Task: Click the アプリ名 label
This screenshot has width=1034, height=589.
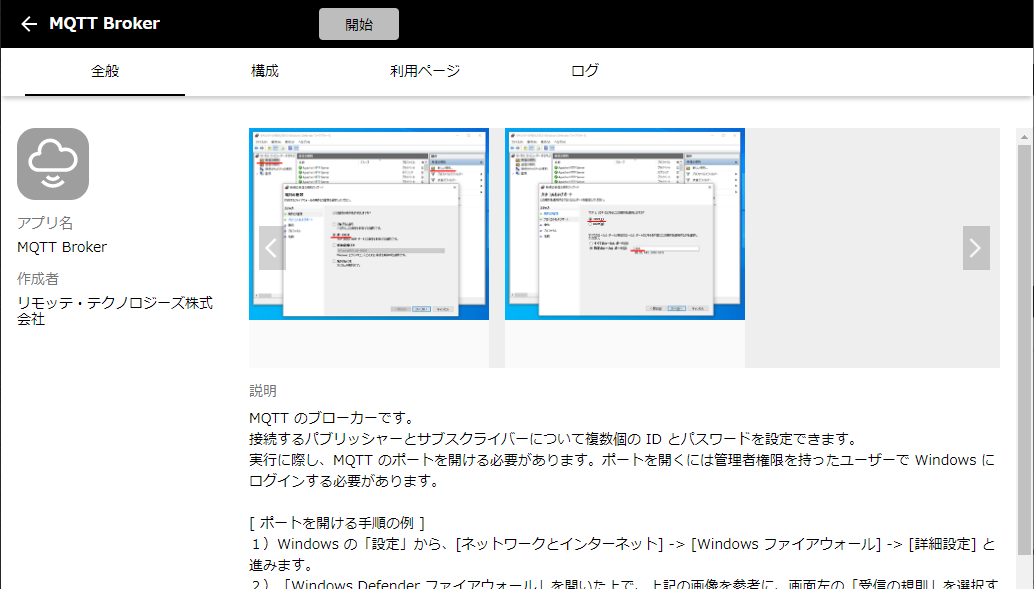Action: pyautogui.click(x=45, y=223)
